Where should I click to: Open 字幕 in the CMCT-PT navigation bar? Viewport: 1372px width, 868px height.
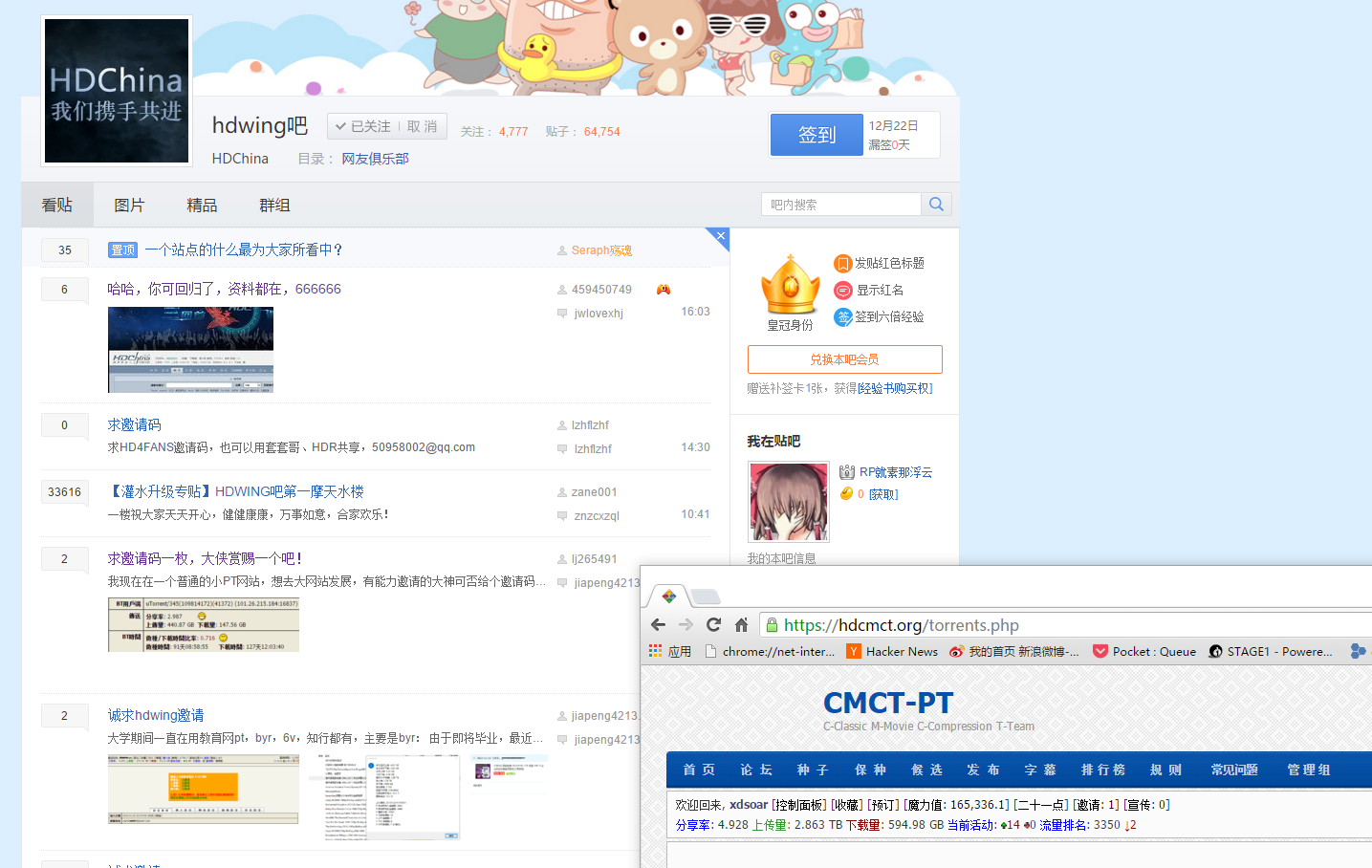[1040, 770]
